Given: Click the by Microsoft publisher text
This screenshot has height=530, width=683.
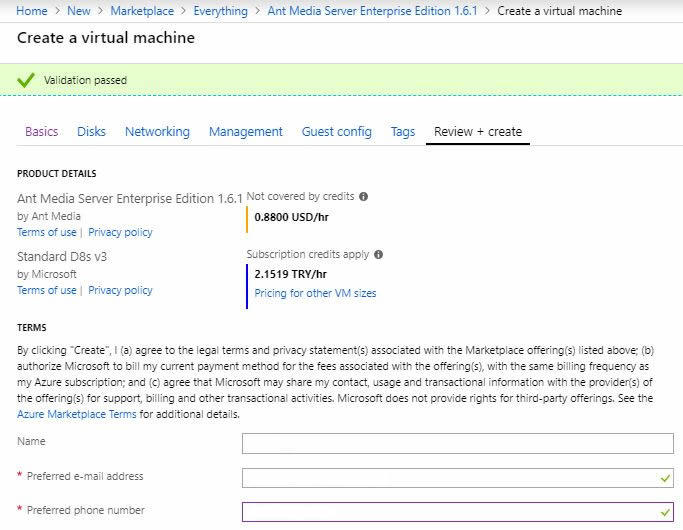Looking at the screenshot, I should point(47,274).
